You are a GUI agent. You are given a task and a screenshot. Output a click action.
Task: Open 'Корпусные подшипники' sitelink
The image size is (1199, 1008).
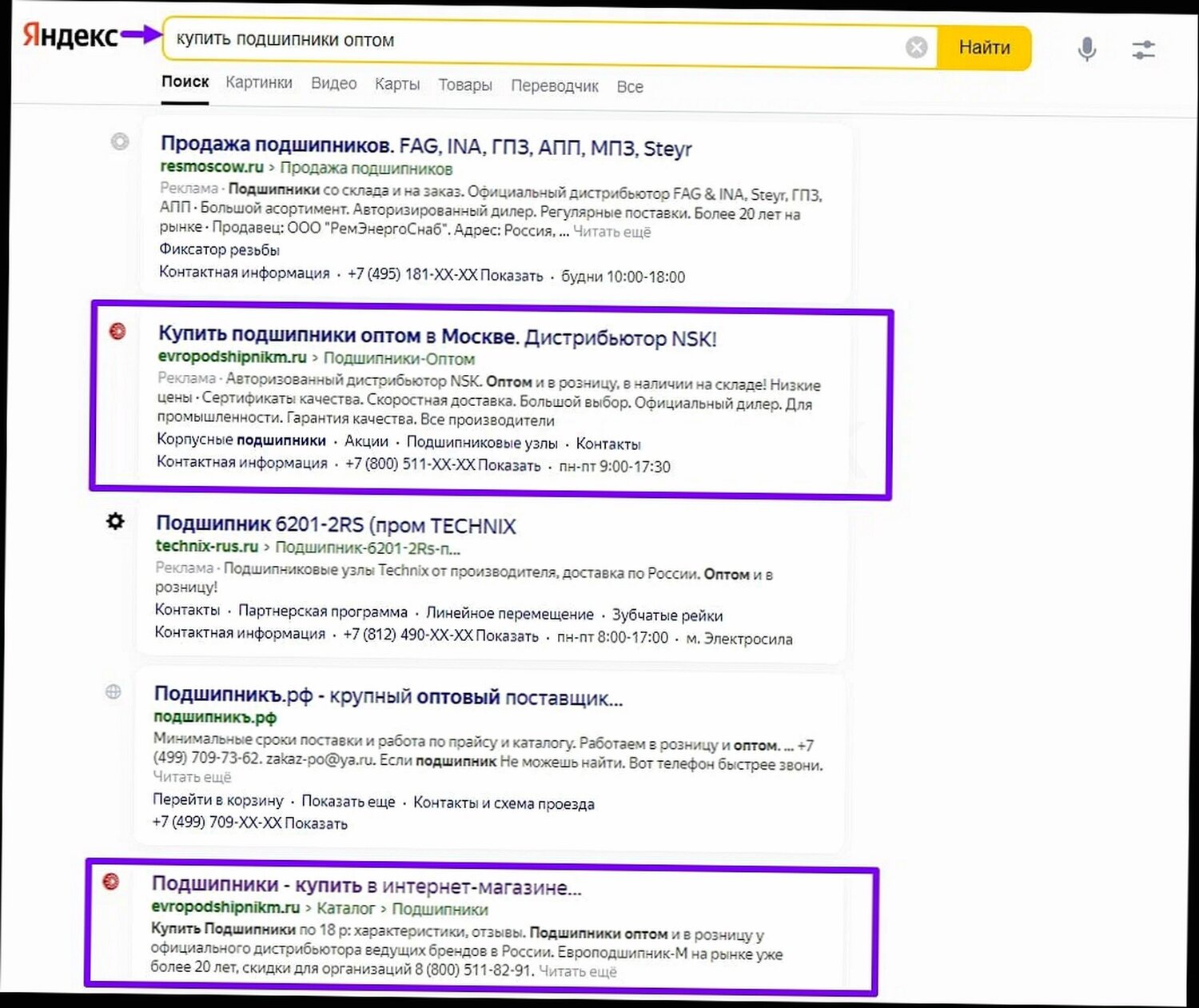click(x=241, y=440)
